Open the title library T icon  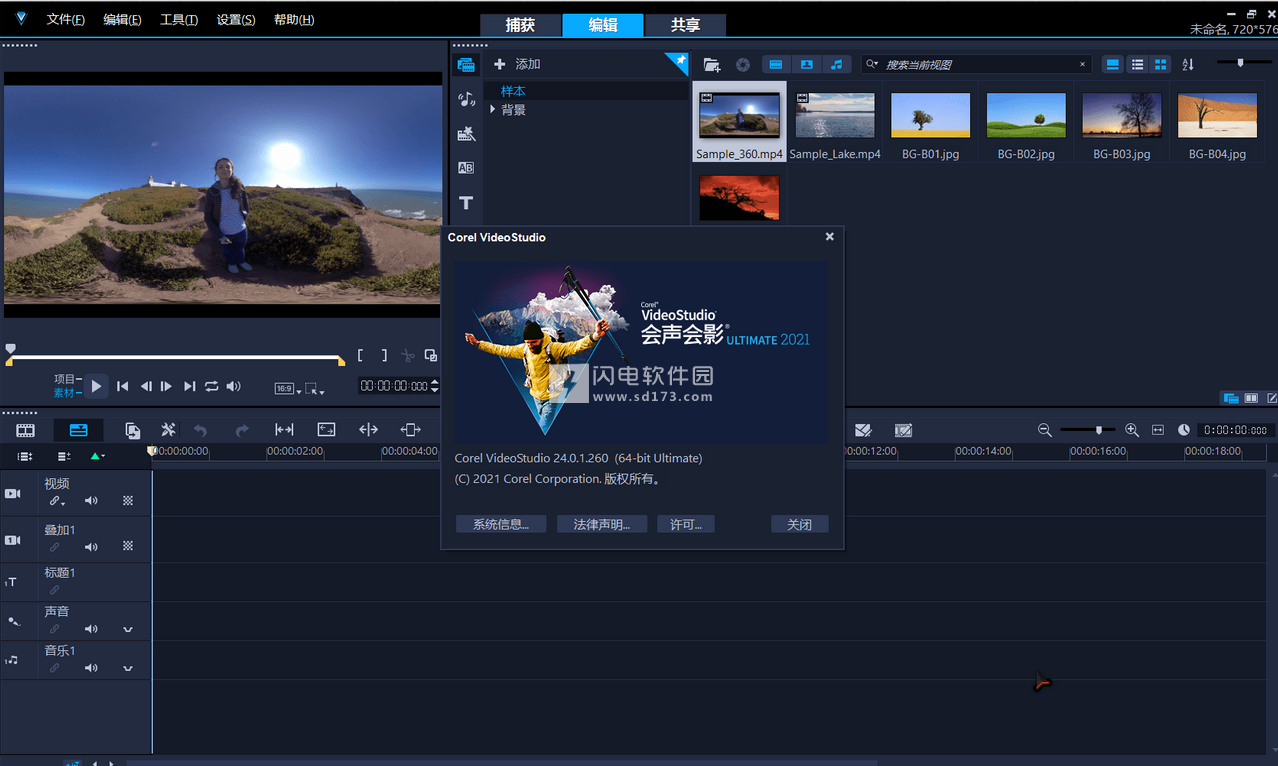coord(466,203)
